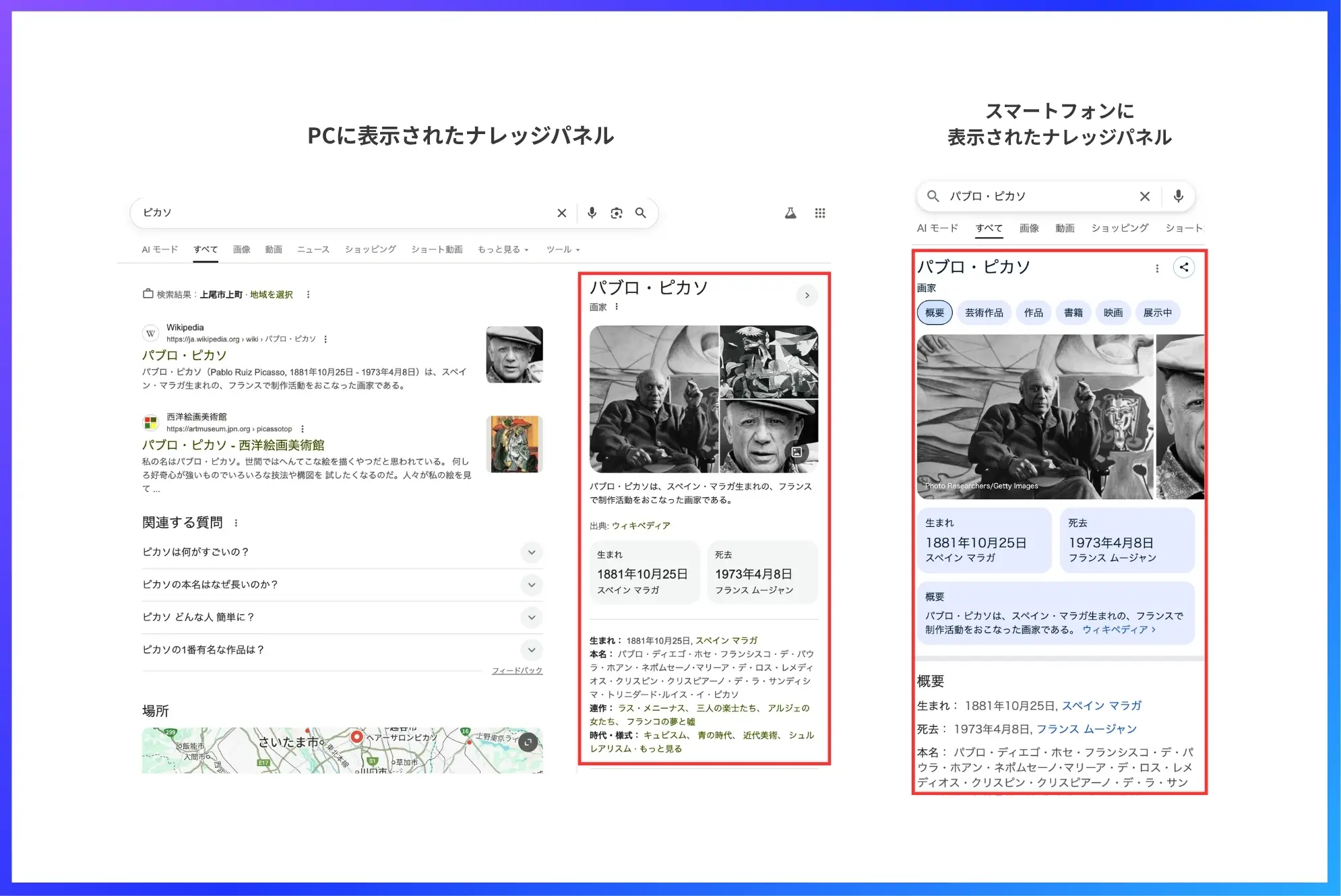Open the Google apps grid icon
Viewport: 1341px width, 896px height.
tap(820, 212)
